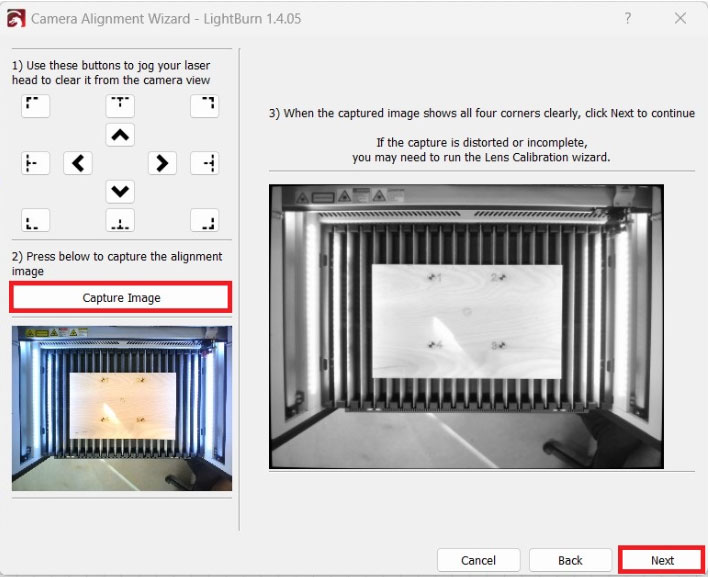Click the LightBurn logo in title bar
The height and width of the screenshot is (578, 710).
16,19
